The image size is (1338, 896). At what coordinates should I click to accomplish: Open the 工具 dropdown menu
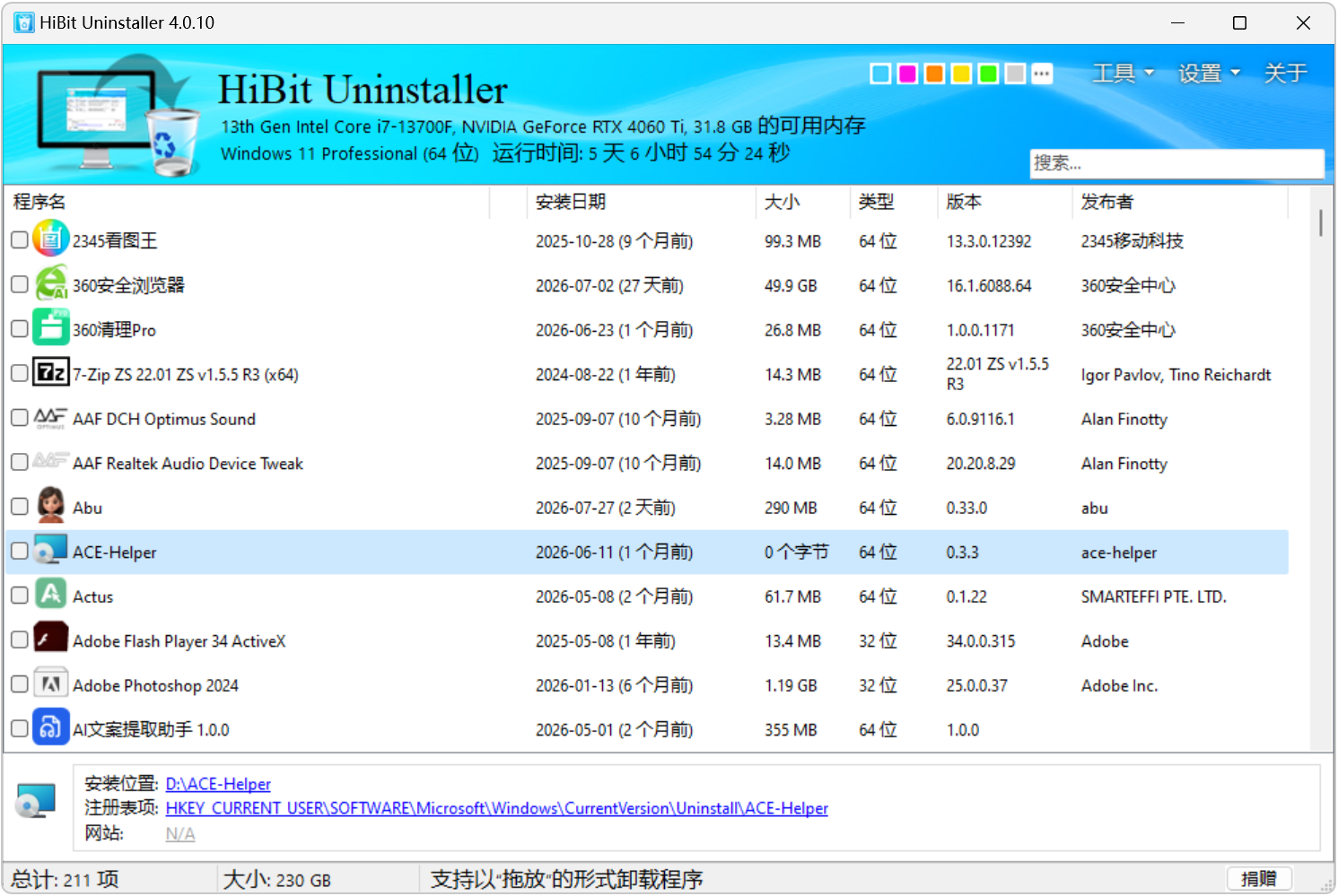pos(1123,73)
